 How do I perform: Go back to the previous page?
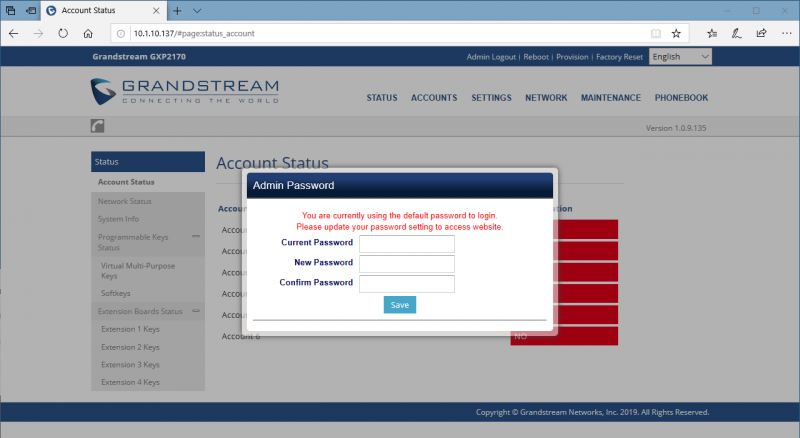tap(13, 34)
